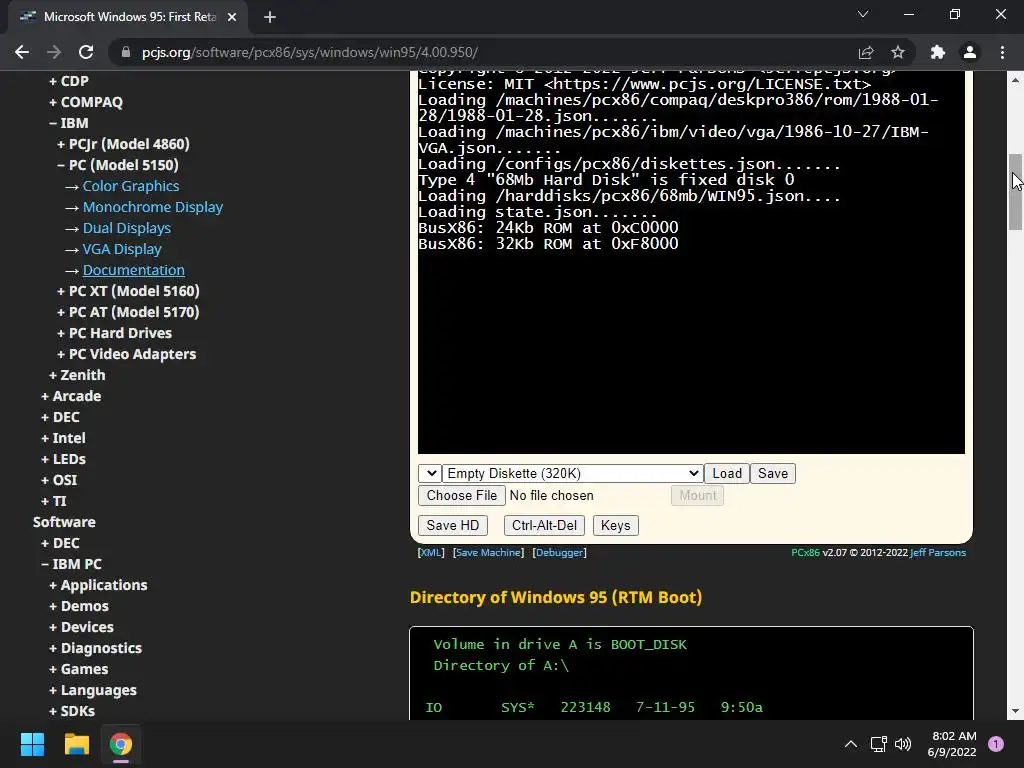
Task: Reload the page with the refresh icon
Action: click(86, 52)
